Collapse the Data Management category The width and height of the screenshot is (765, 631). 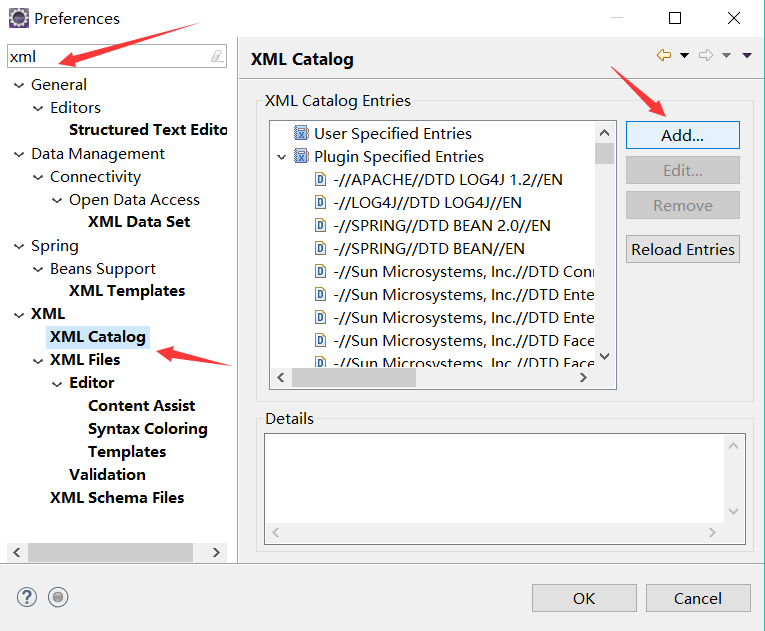click(19, 154)
